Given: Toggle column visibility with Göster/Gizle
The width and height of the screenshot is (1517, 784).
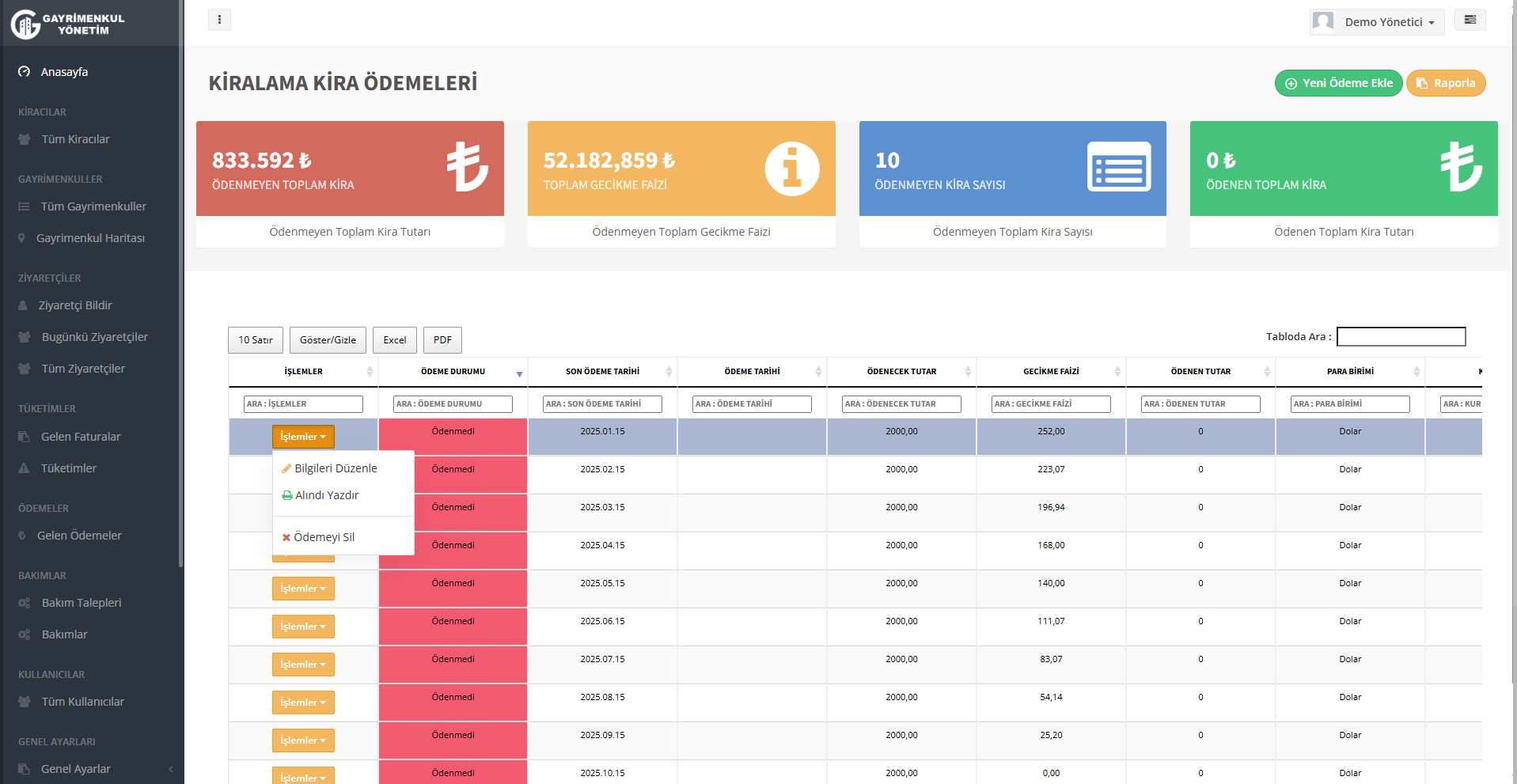Looking at the screenshot, I should click(328, 340).
